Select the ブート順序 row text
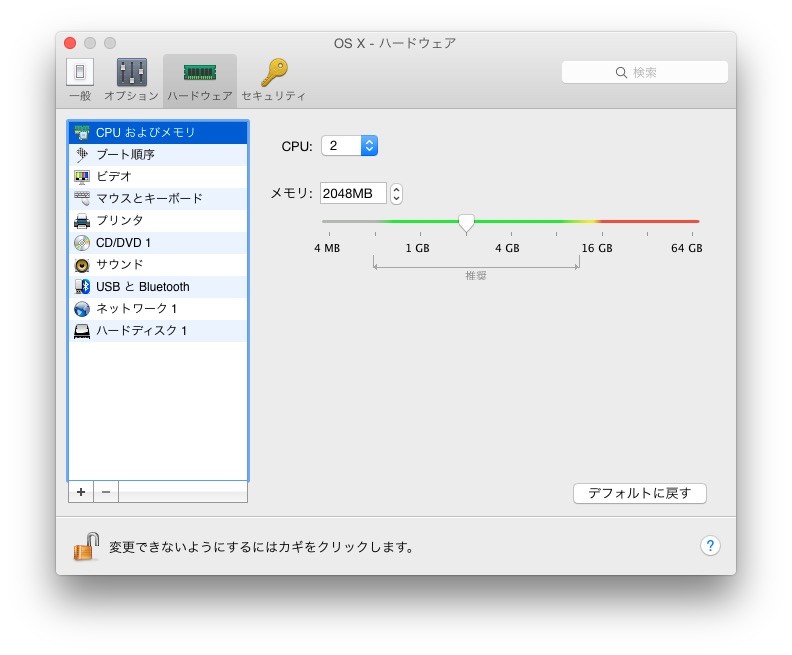Image resolution: width=792 pixels, height=655 pixels. click(125, 155)
